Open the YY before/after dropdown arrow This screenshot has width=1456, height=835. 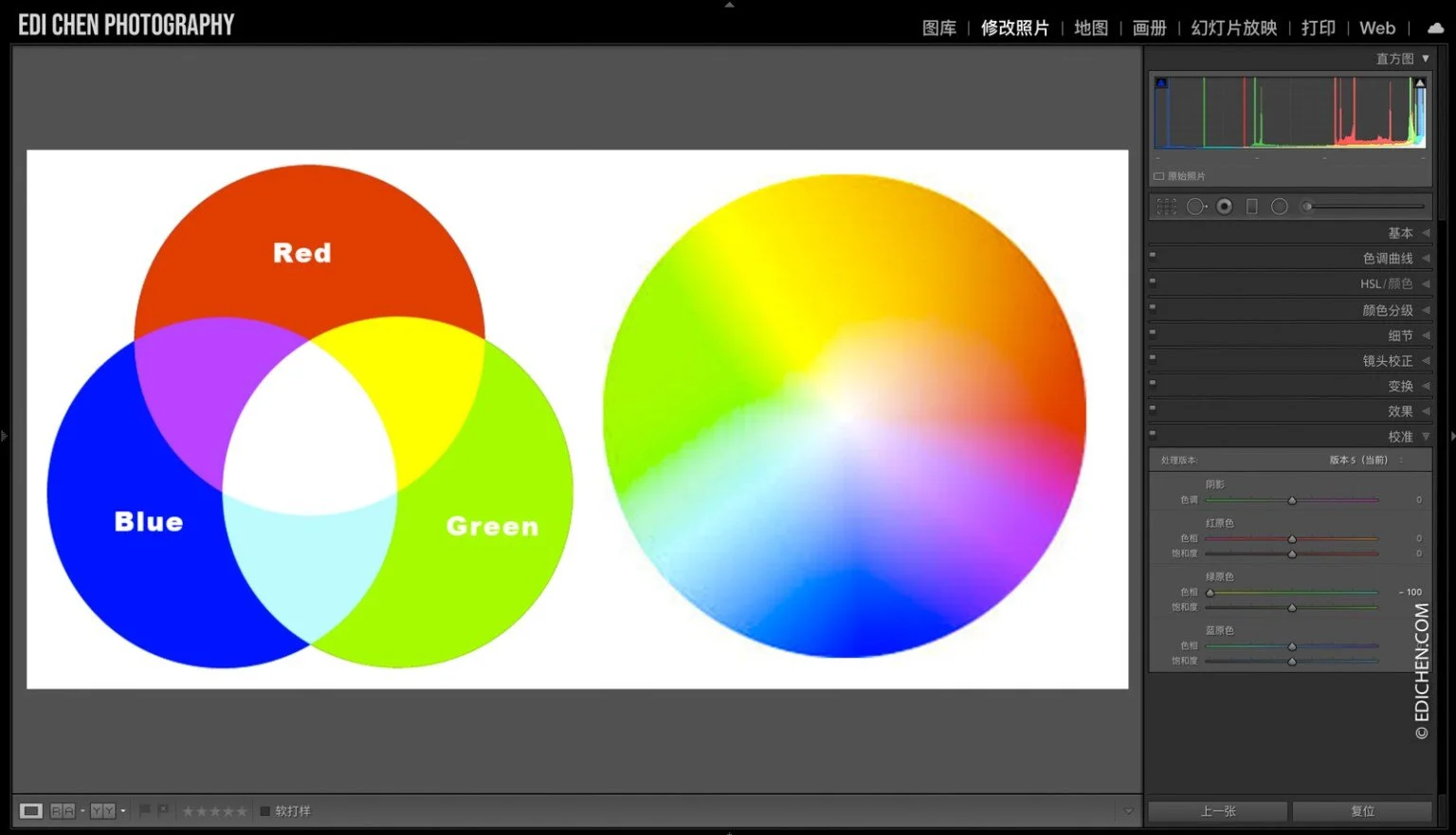pos(123,811)
